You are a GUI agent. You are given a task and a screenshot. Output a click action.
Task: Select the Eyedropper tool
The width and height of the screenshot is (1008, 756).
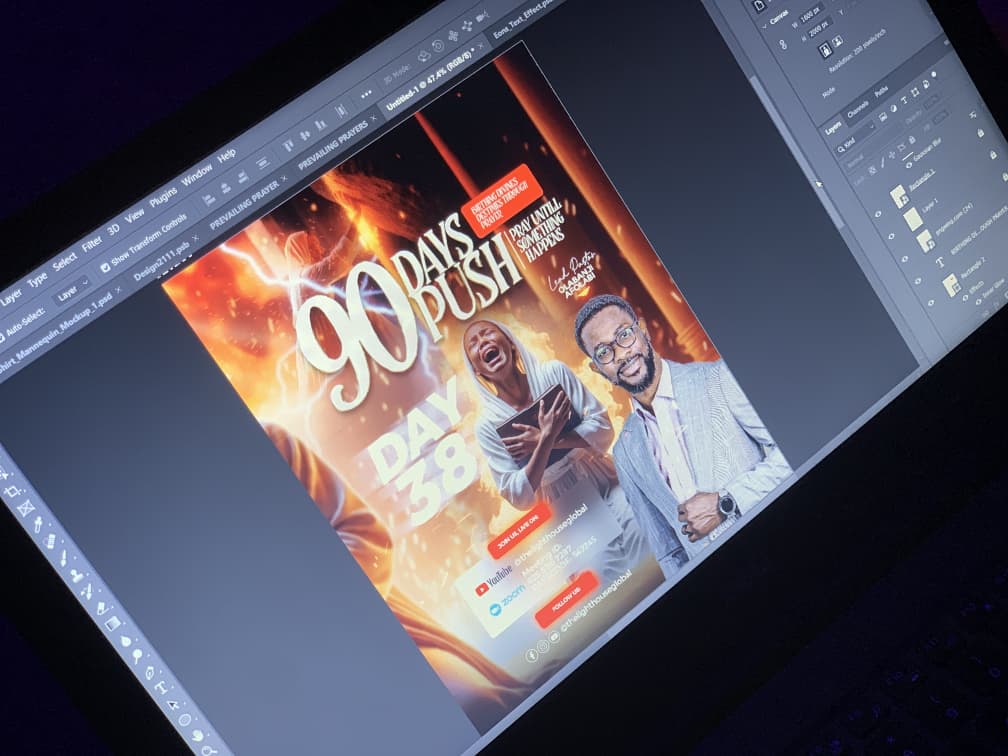39,524
